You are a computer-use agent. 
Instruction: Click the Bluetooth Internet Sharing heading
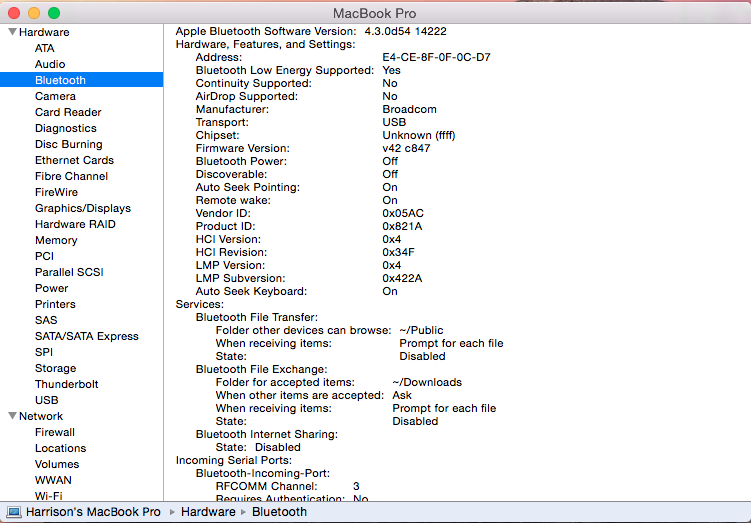[x=267, y=434]
